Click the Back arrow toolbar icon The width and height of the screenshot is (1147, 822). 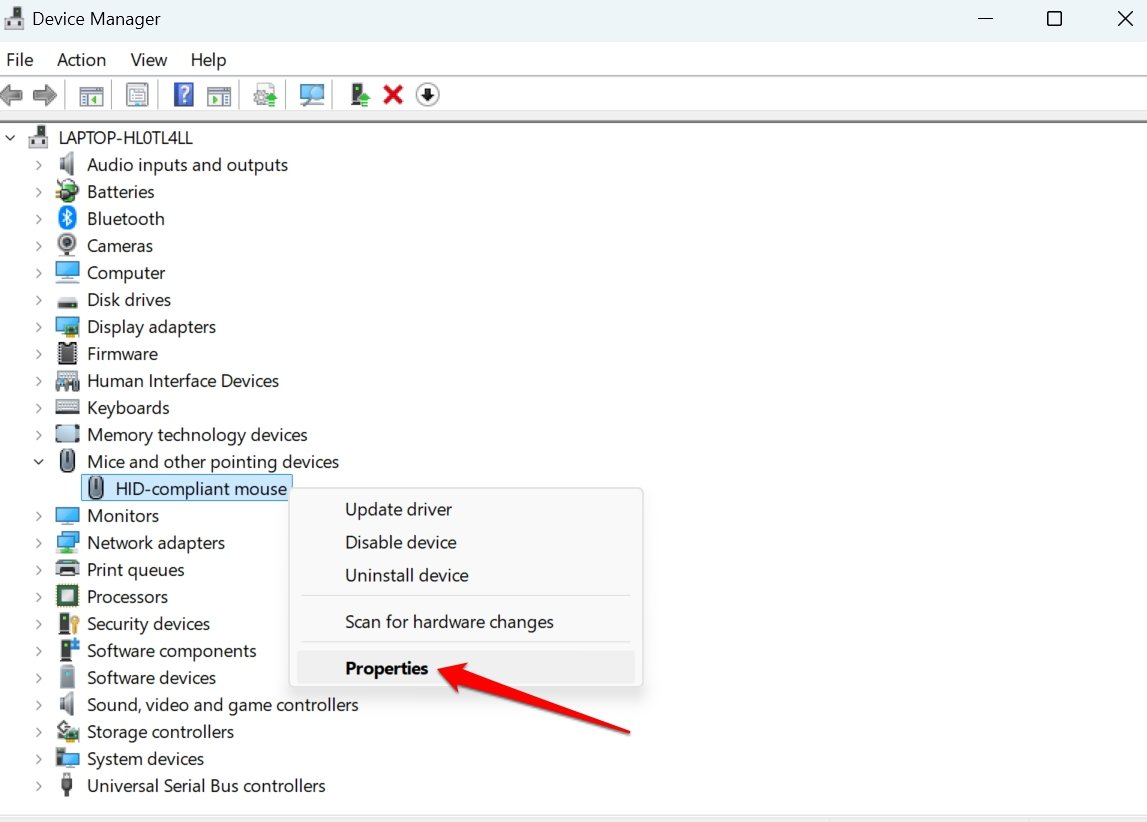[x=12, y=95]
